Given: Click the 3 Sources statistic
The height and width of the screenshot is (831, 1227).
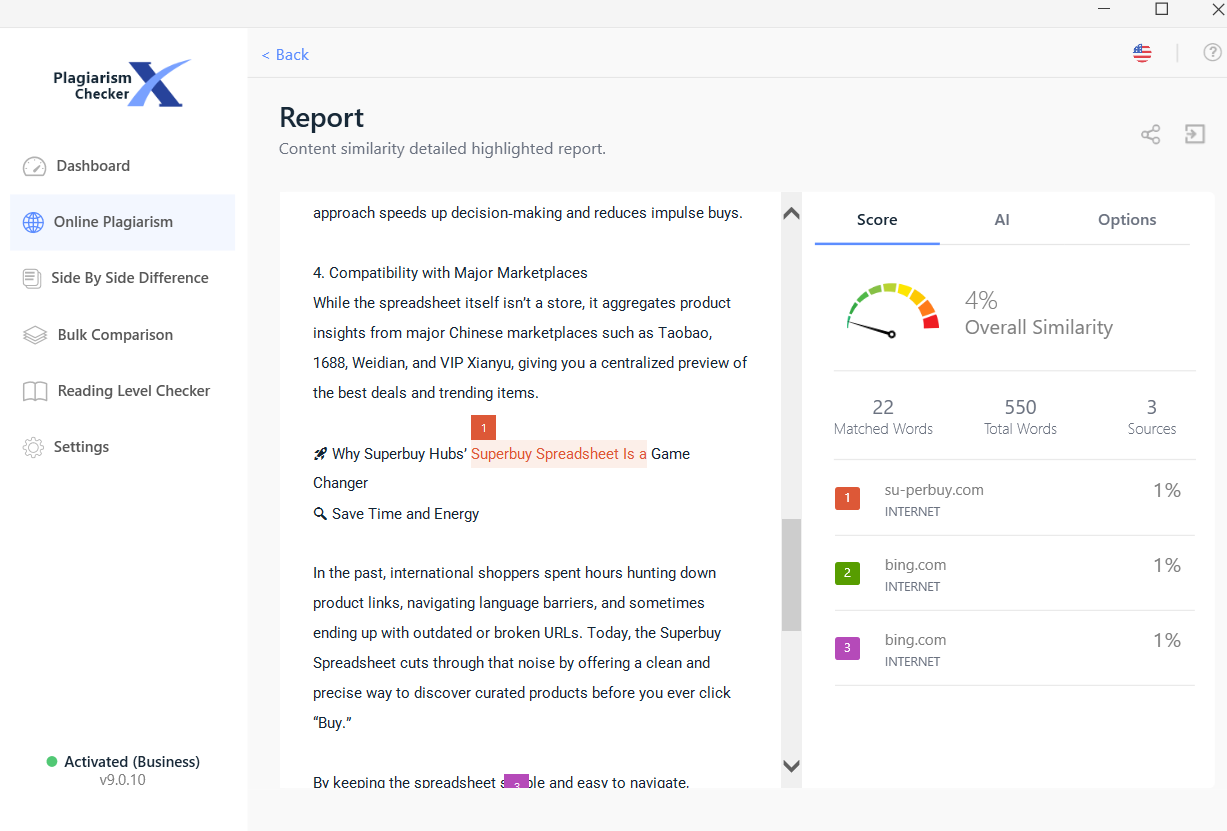Looking at the screenshot, I should (x=1152, y=417).
